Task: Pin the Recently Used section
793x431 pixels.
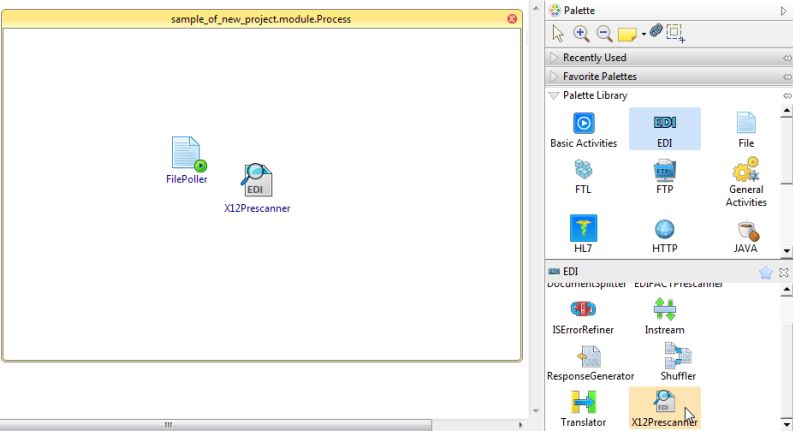Action: (787, 58)
